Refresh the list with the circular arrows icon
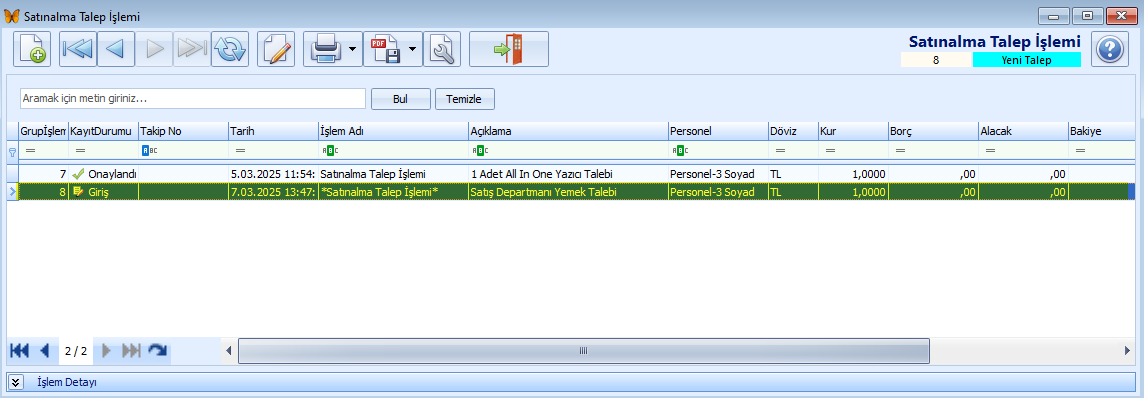The height and width of the screenshot is (398, 1144). pos(230,50)
